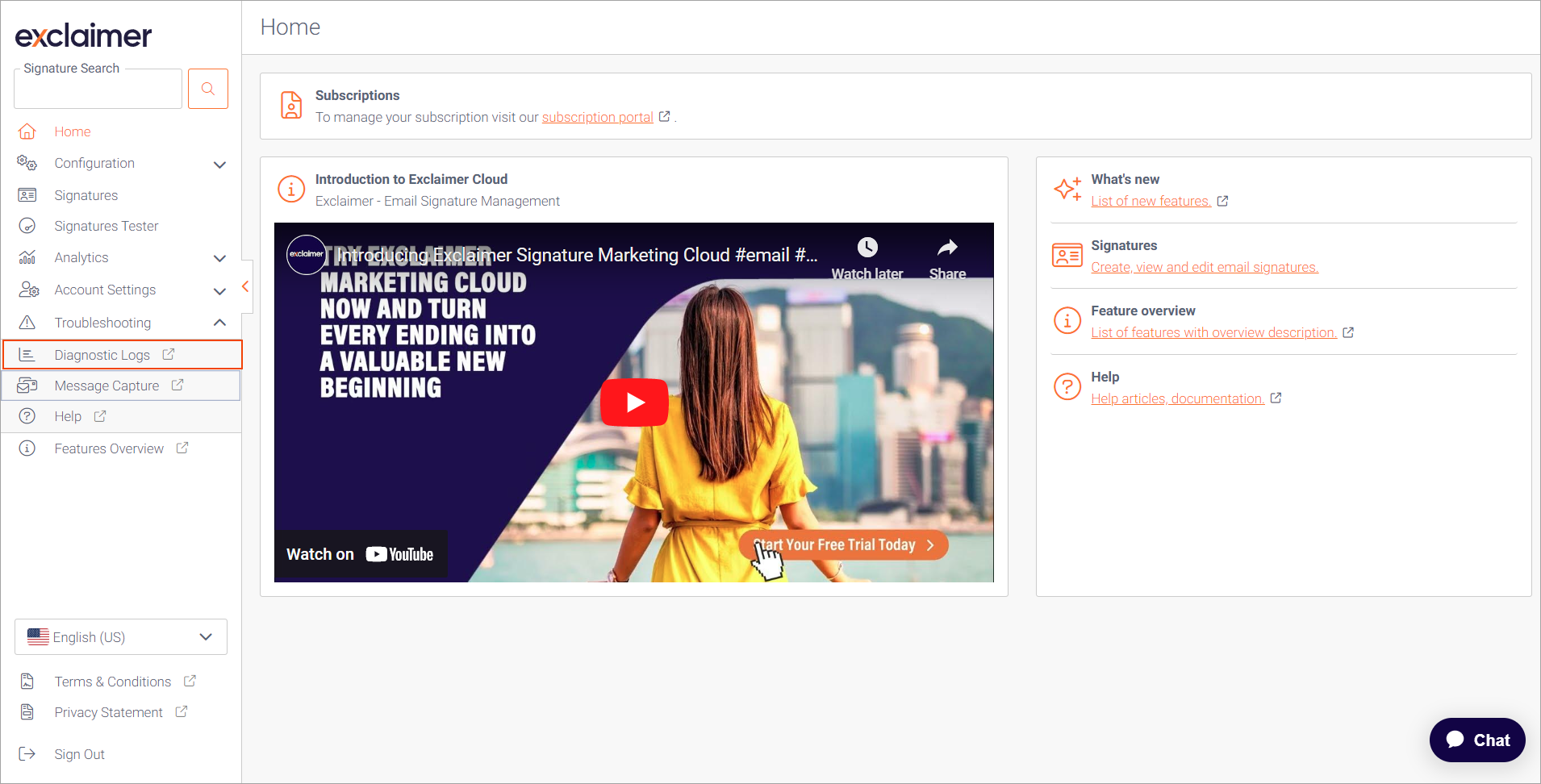Screen dimensions: 1541x784
Task: Click the Signatures card icon in sidebar
Action: [x=27, y=195]
